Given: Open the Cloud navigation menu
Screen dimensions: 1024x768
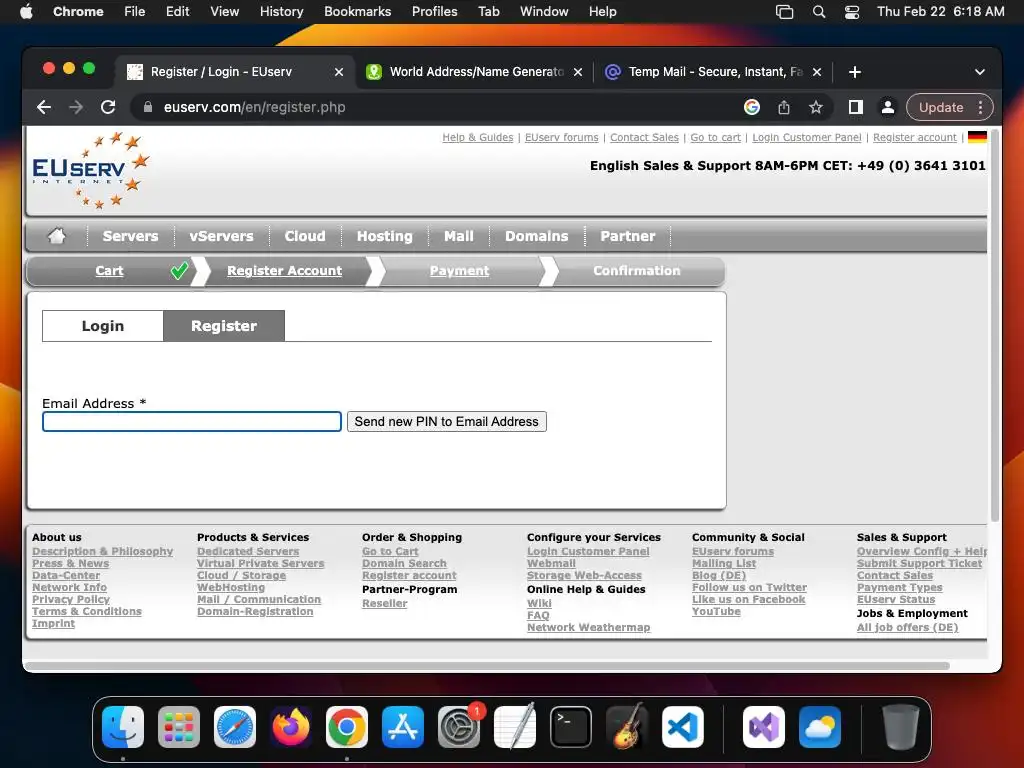Looking at the screenshot, I should (x=305, y=236).
